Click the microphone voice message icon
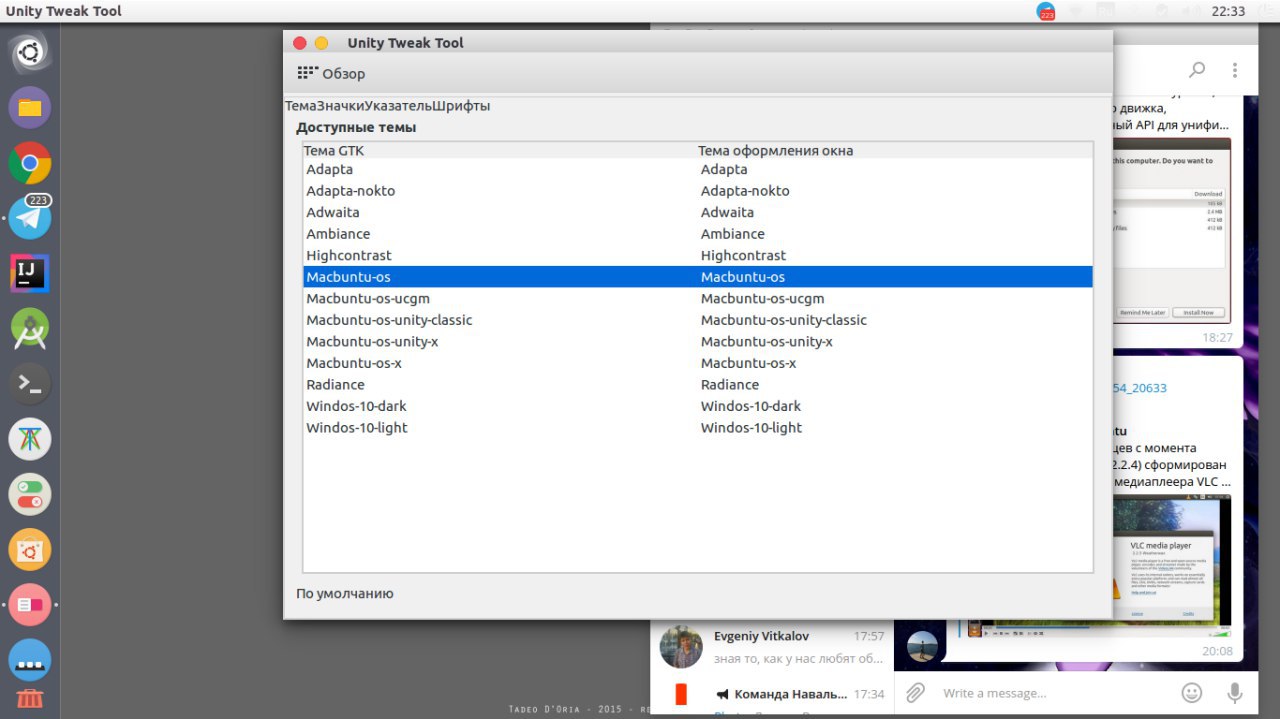The width and height of the screenshot is (1280, 719). coord(1235,692)
